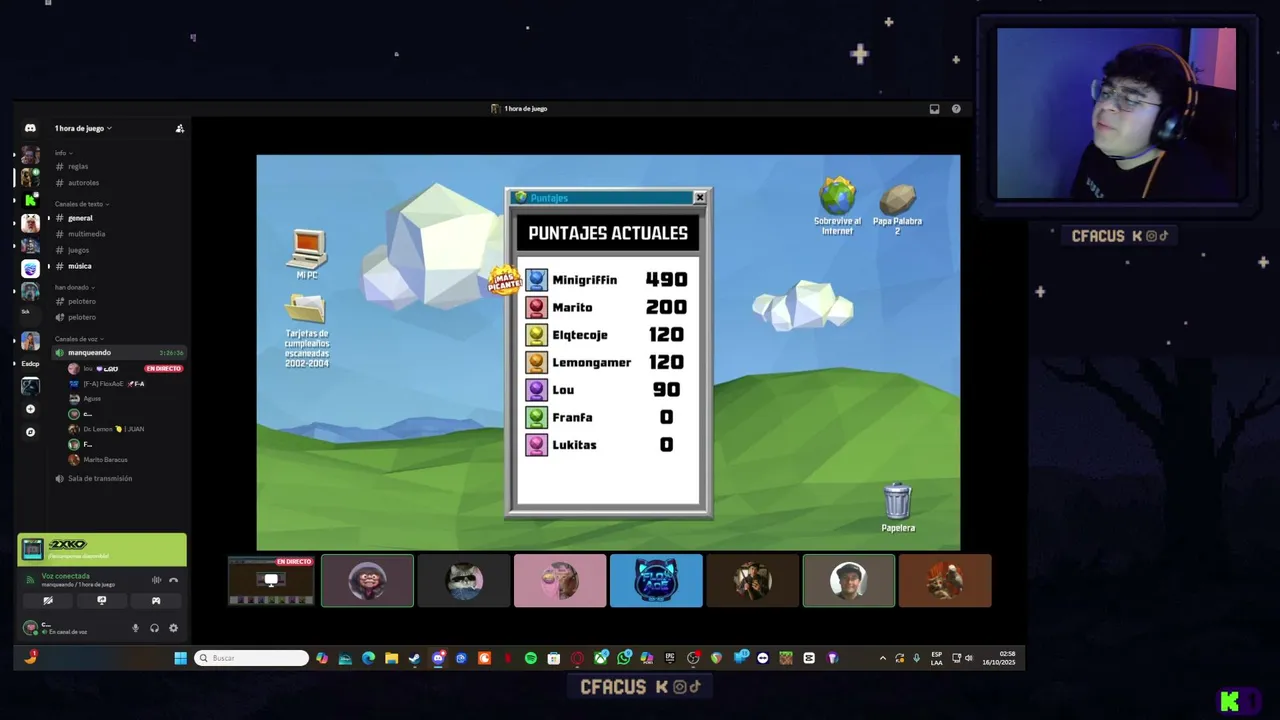
Task: Open Spotify from the taskbar
Action: coord(531,658)
